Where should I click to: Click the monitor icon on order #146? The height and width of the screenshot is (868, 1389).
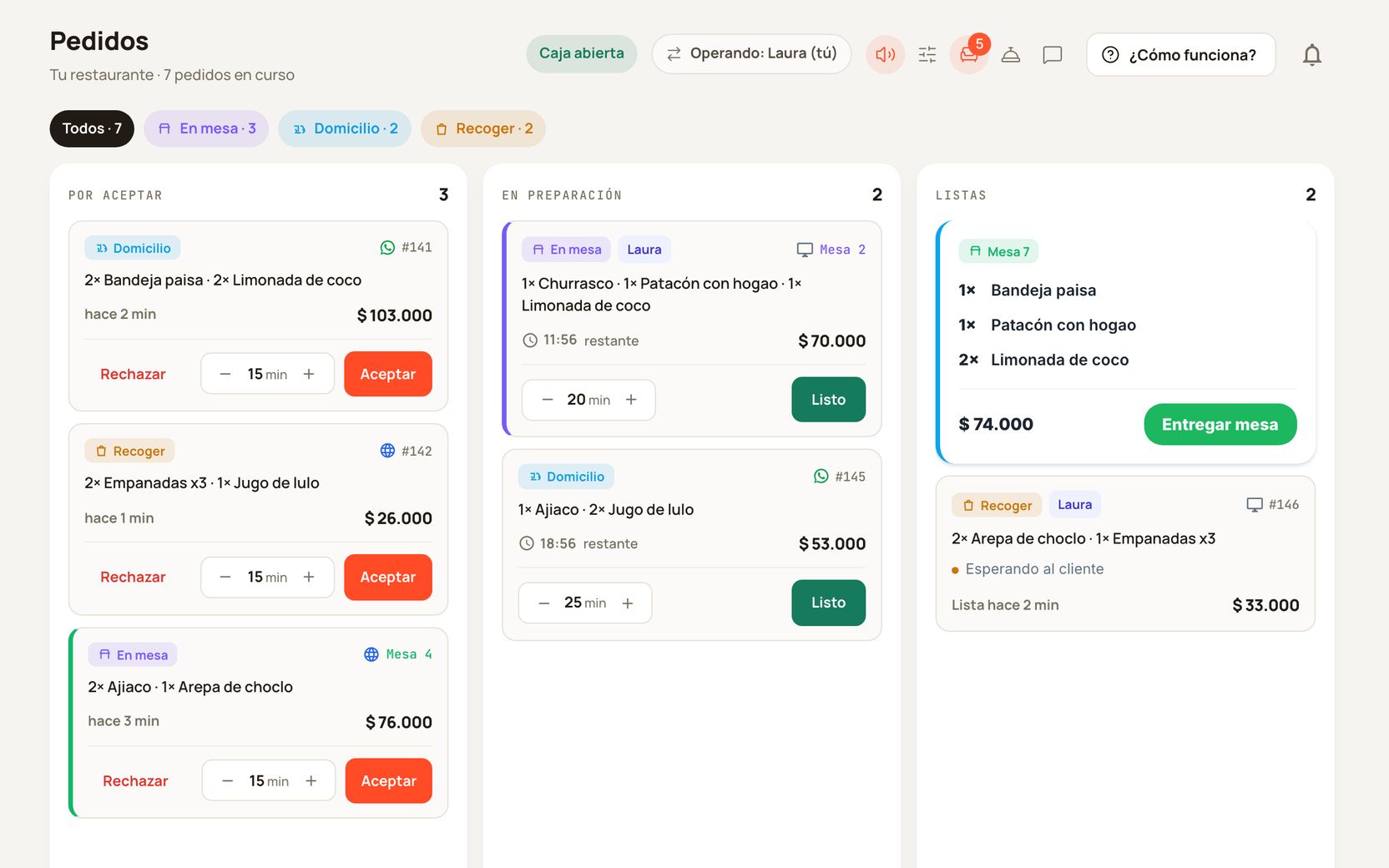(x=1255, y=505)
